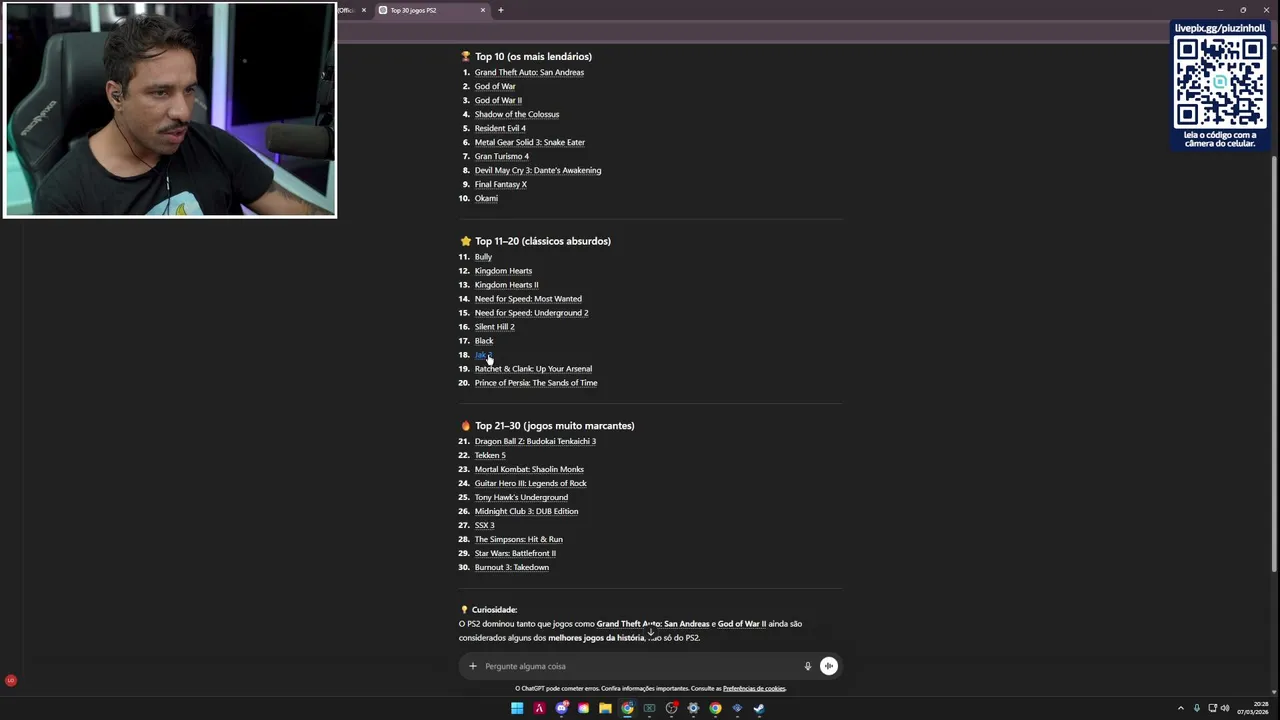Open Prince of Persia: The Sands of Time

[536, 383]
